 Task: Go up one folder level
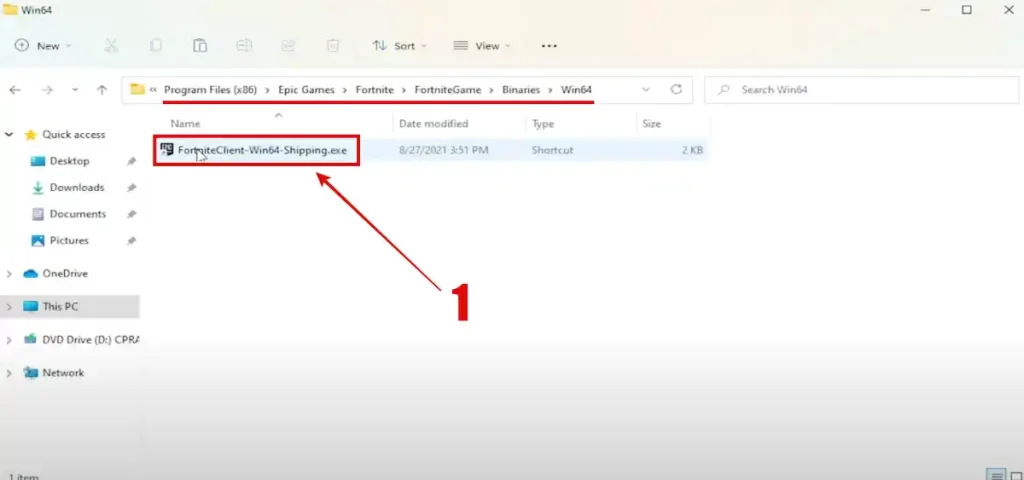(102, 90)
